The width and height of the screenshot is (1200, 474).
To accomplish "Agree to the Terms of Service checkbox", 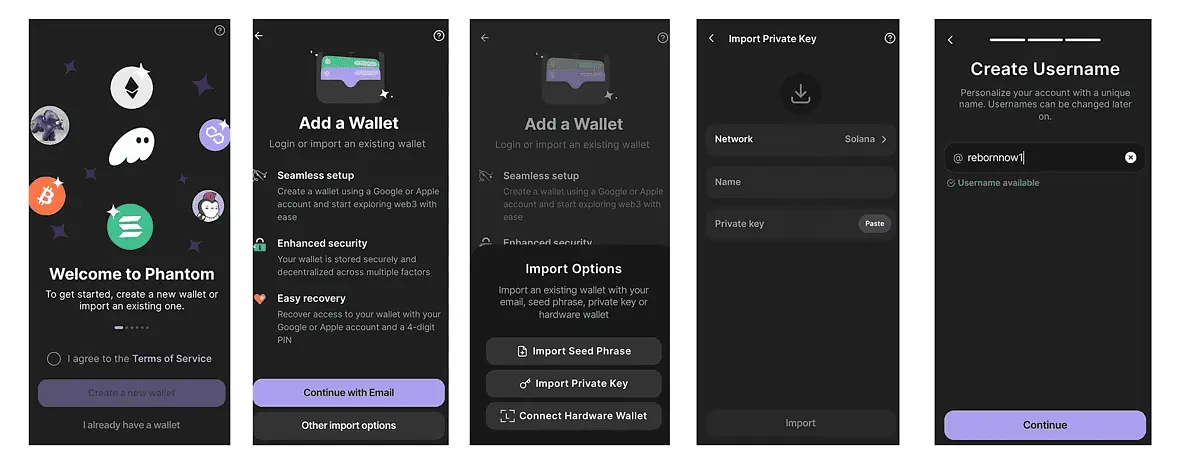I will click(54, 359).
